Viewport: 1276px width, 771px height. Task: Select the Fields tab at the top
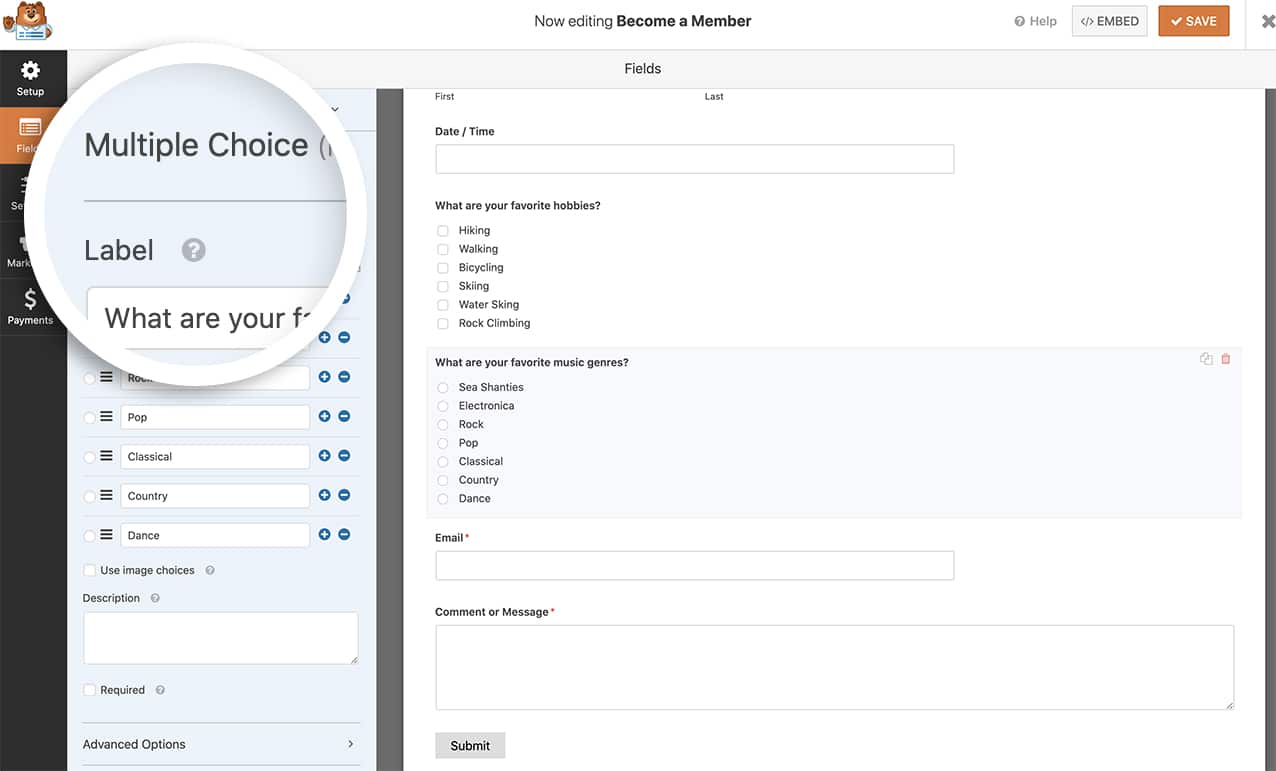point(642,68)
